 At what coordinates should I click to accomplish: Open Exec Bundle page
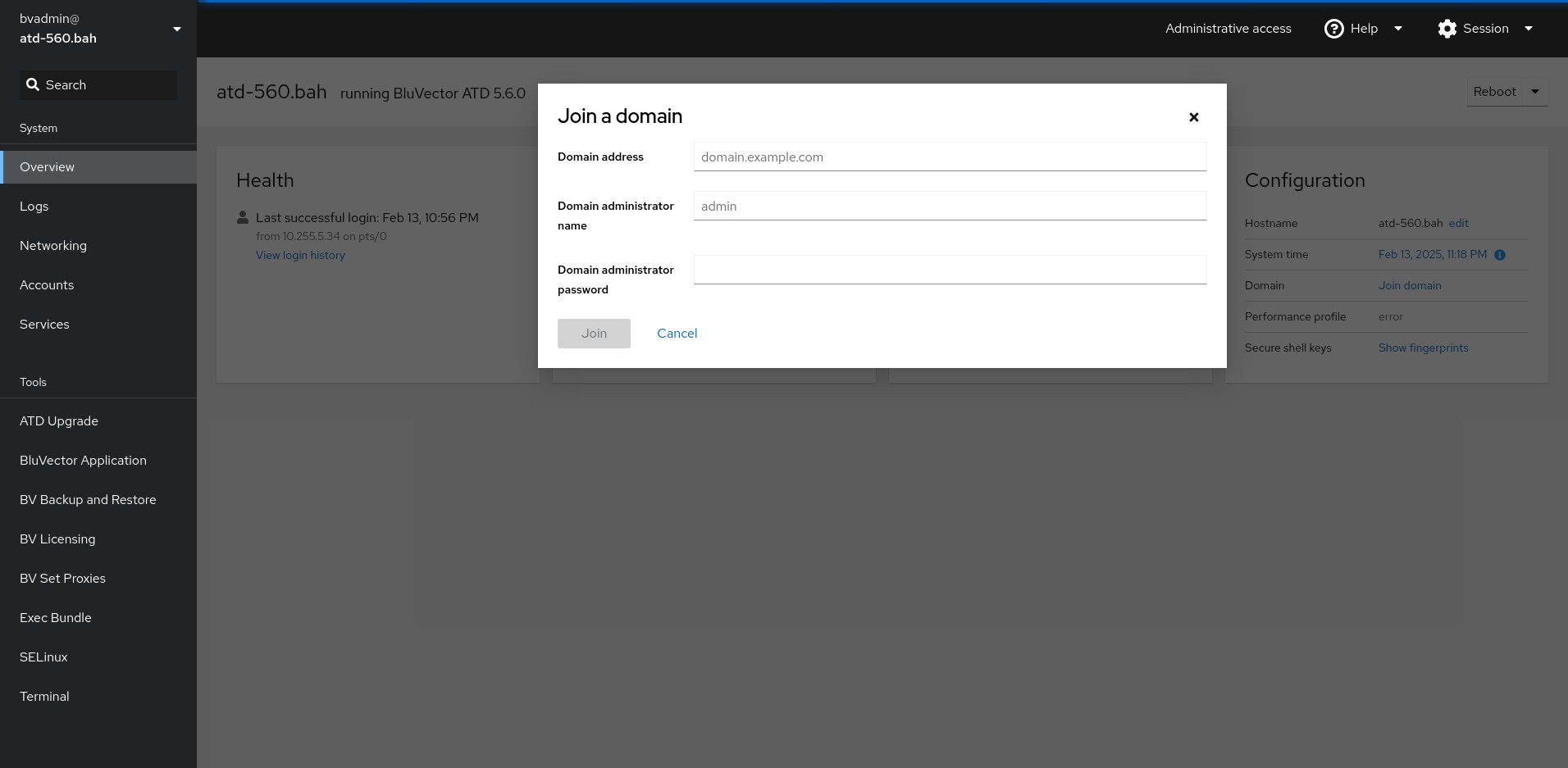98,618
